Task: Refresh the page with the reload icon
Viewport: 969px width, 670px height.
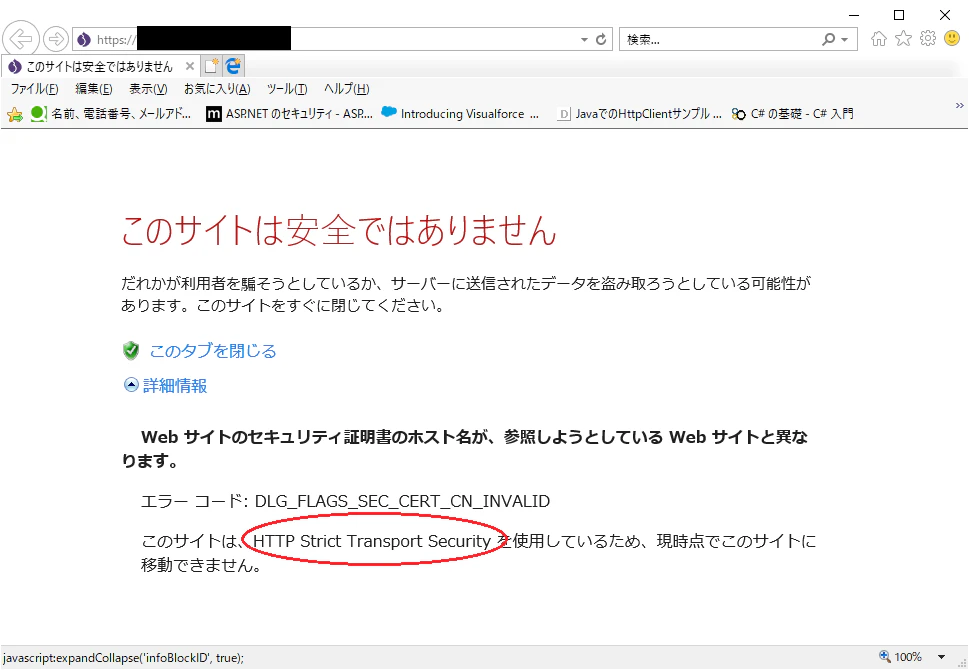Action: tap(601, 38)
